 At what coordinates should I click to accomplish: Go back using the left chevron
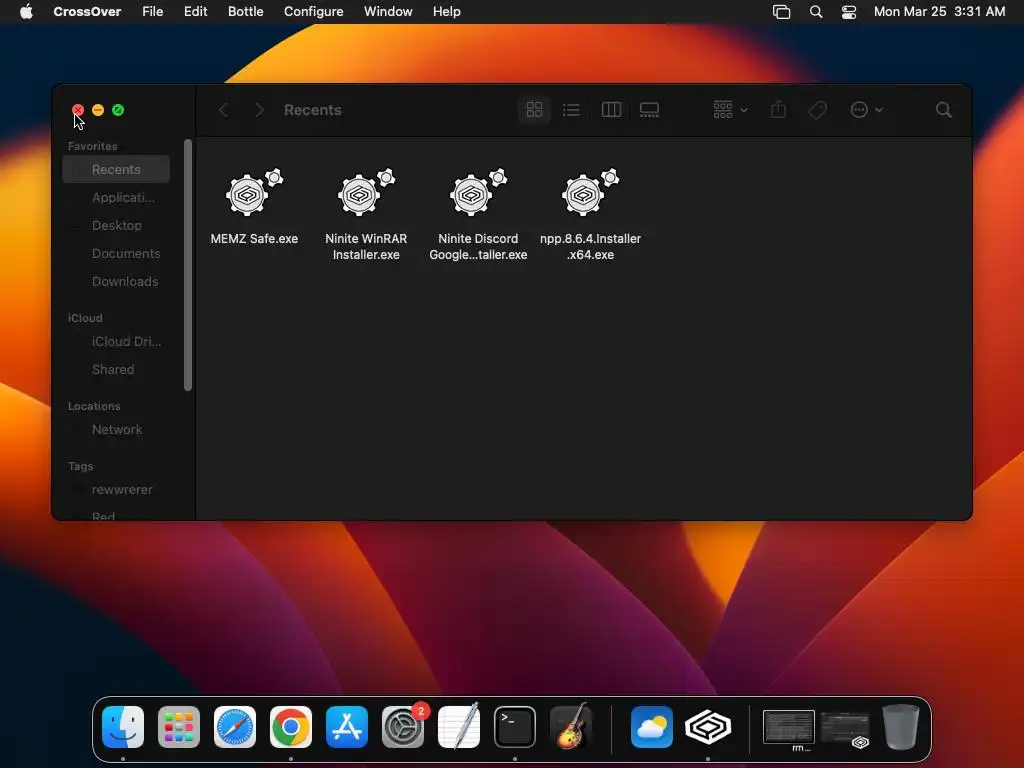click(223, 110)
